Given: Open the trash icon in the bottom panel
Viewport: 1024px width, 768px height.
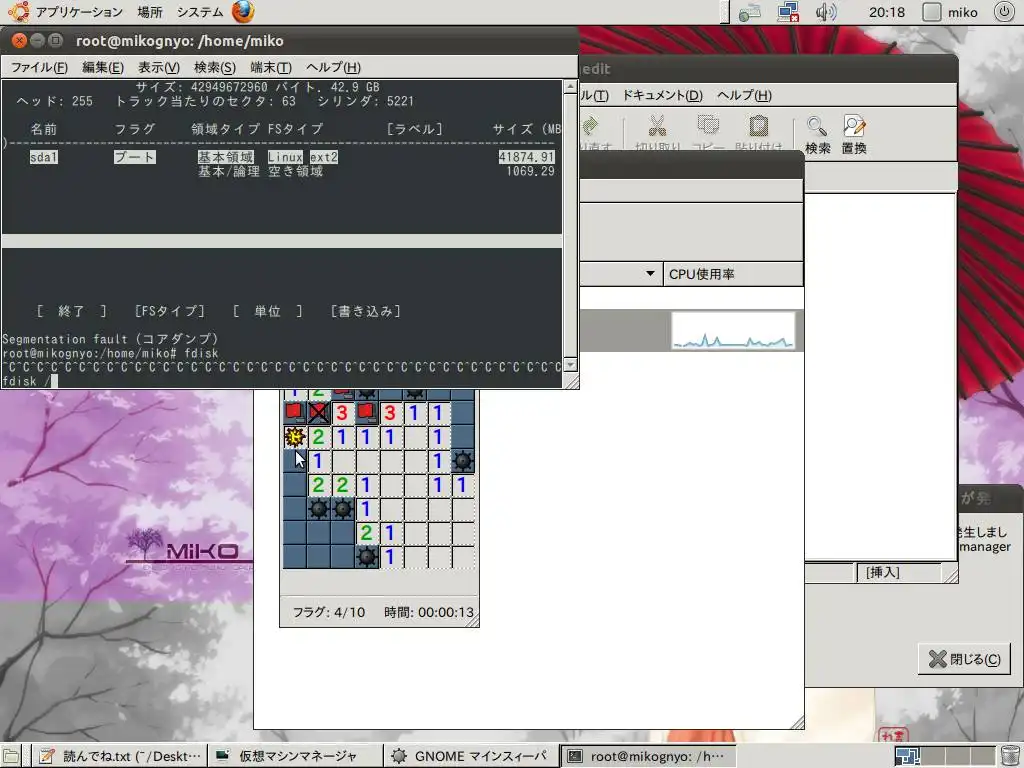Looking at the screenshot, I should pos(1010,756).
